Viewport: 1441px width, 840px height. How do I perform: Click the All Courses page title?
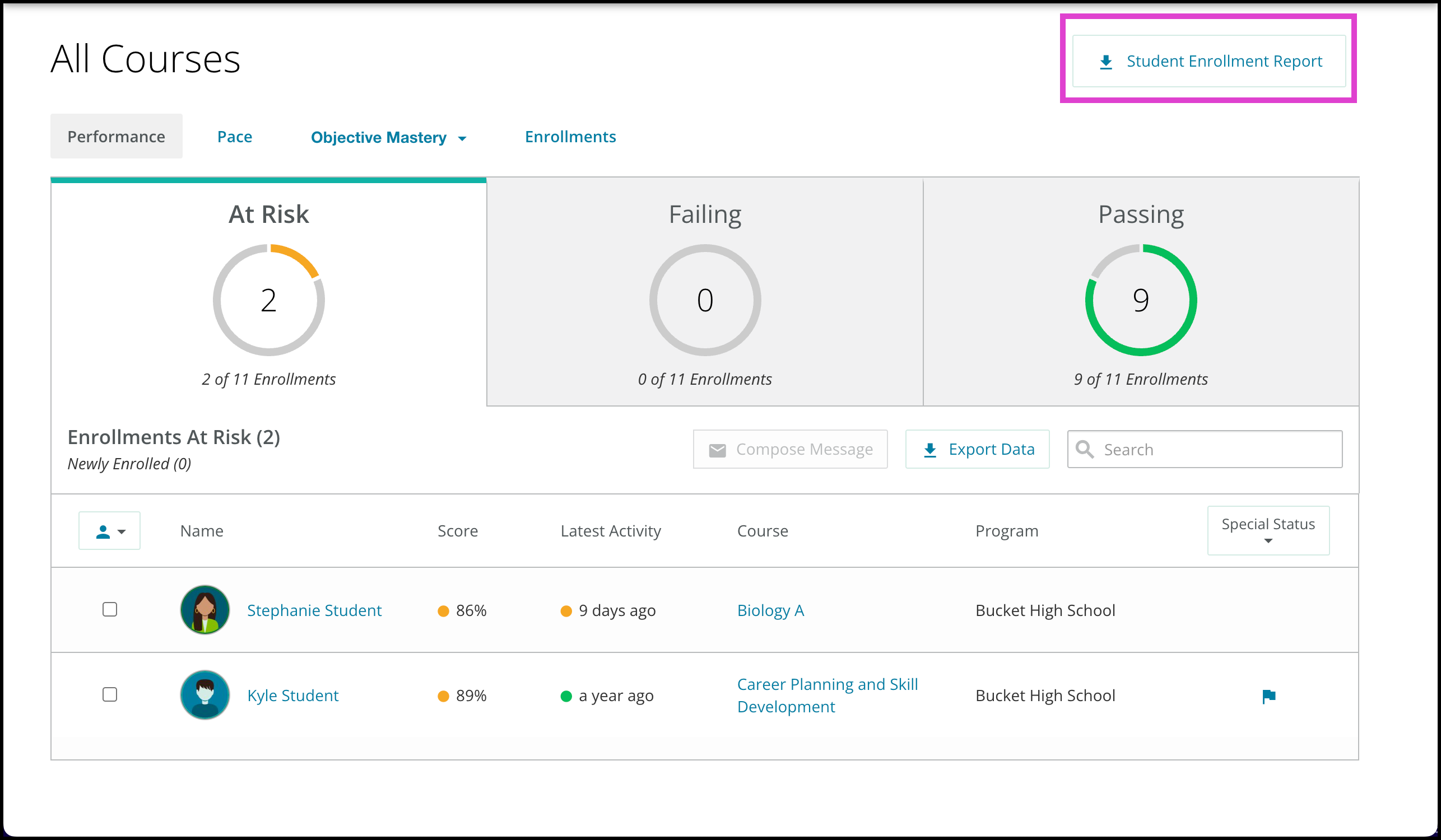(x=145, y=59)
